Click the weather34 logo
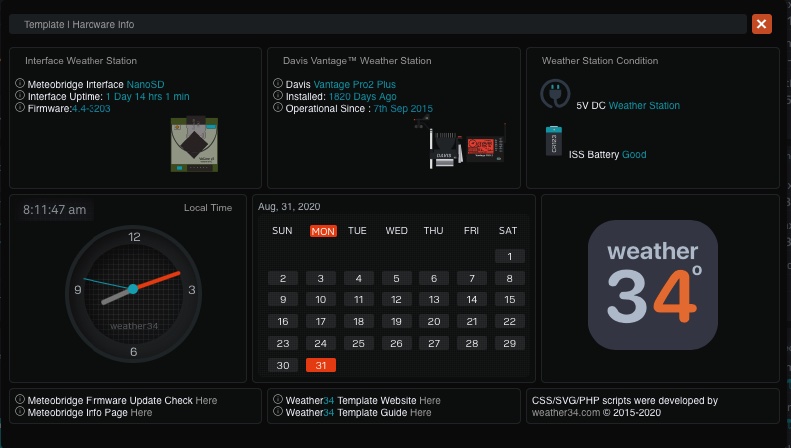 (x=653, y=285)
